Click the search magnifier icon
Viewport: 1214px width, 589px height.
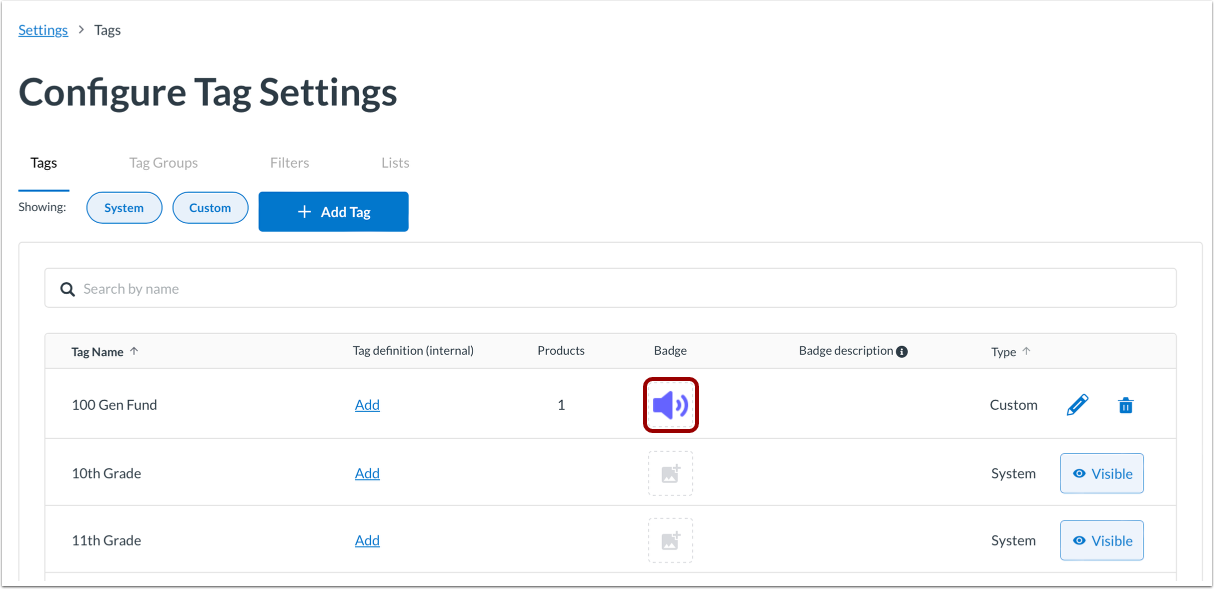(x=68, y=289)
